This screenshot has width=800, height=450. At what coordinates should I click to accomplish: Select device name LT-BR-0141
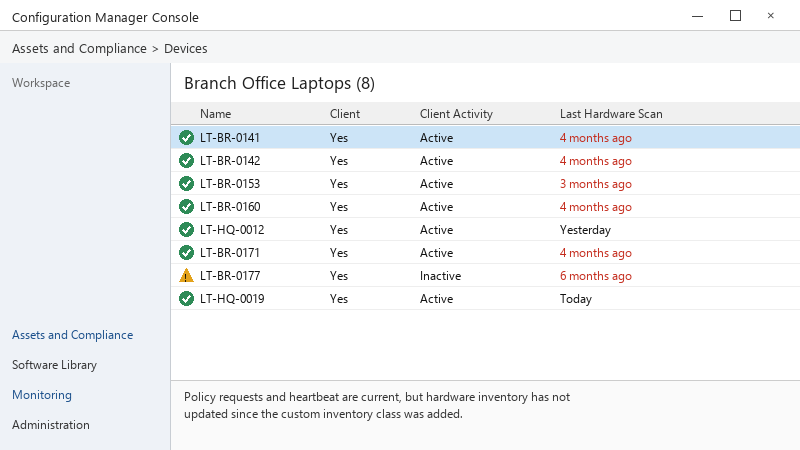click(x=230, y=138)
